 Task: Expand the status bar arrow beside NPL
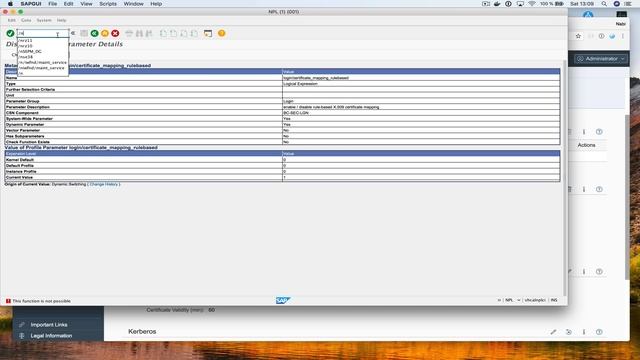pyautogui.click(x=499, y=300)
